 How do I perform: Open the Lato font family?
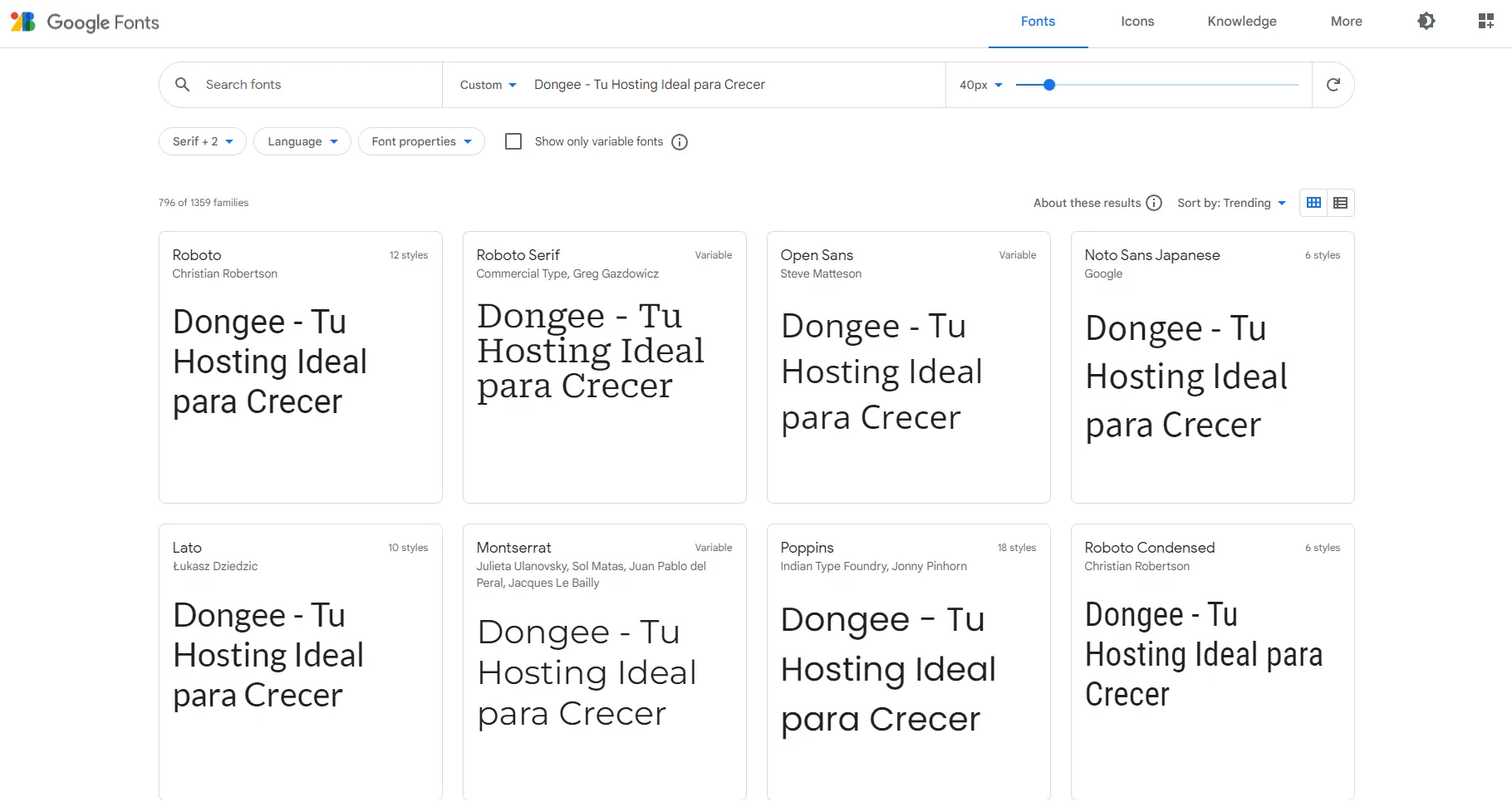tap(187, 548)
